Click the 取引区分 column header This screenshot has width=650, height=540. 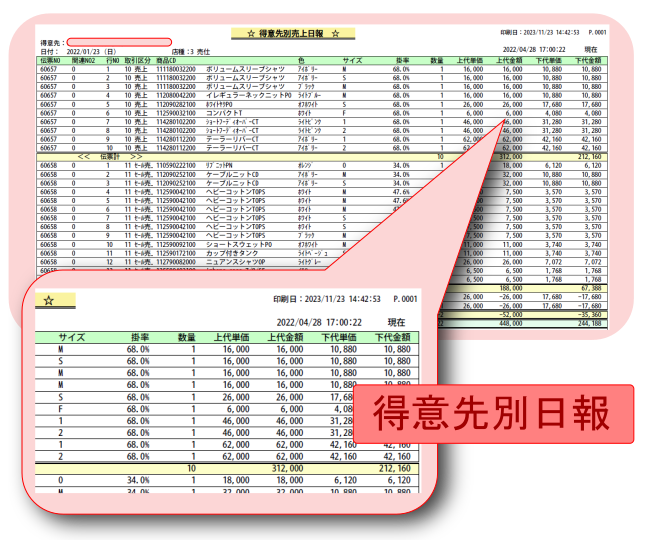pos(137,61)
